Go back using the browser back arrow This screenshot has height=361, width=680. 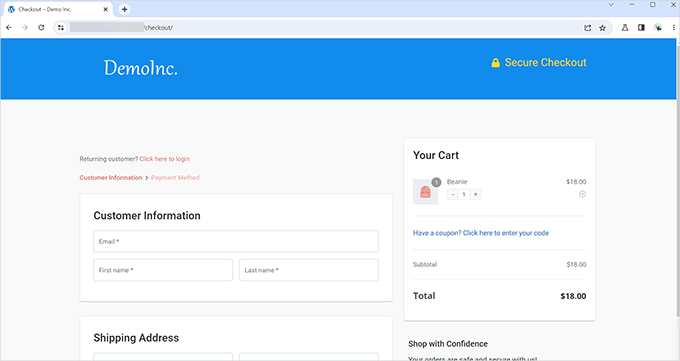pos(9,28)
